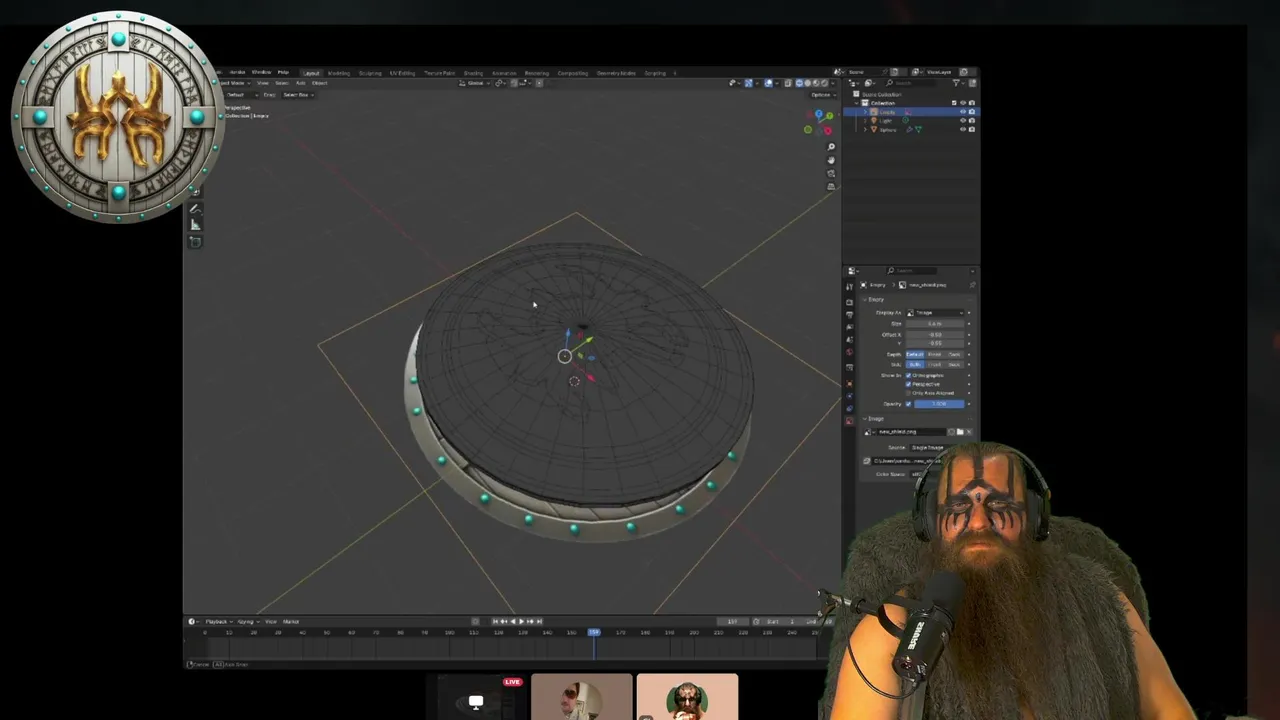Collapse the Collection tree in outliner
The width and height of the screenshot is (1280, 720).
856,103
